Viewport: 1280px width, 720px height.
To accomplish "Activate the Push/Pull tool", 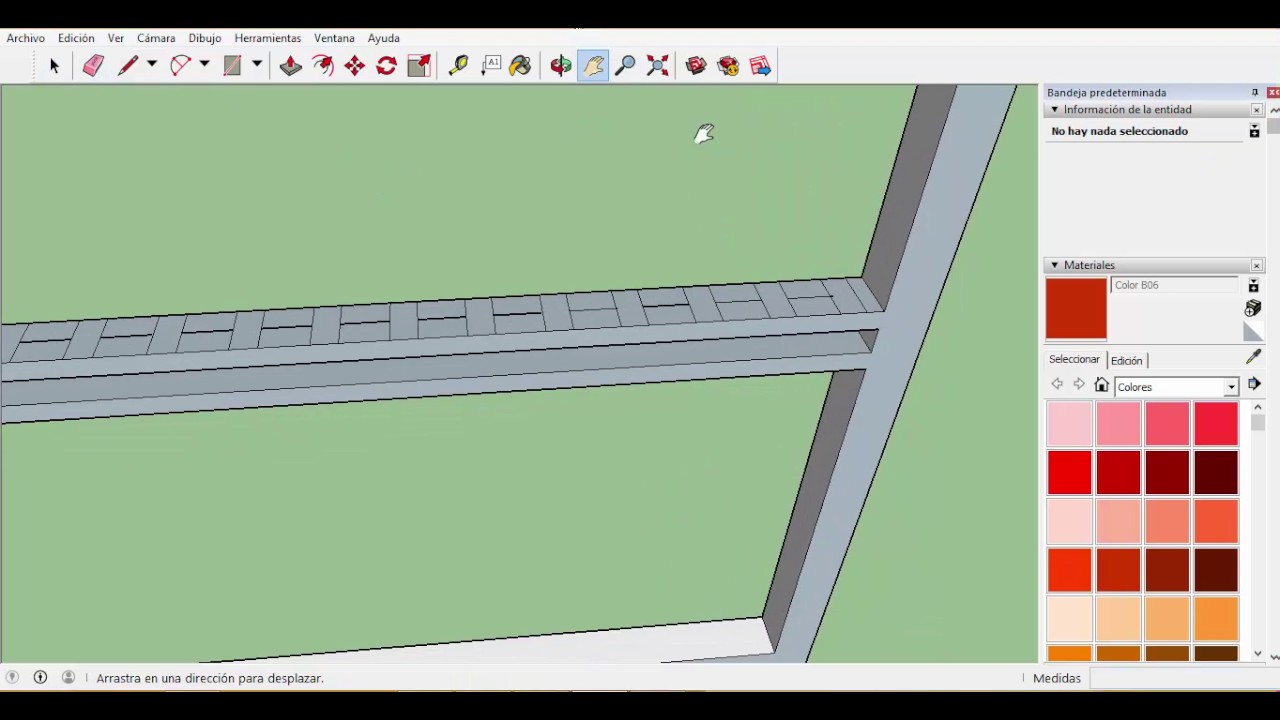I will [x=290, y=66].
